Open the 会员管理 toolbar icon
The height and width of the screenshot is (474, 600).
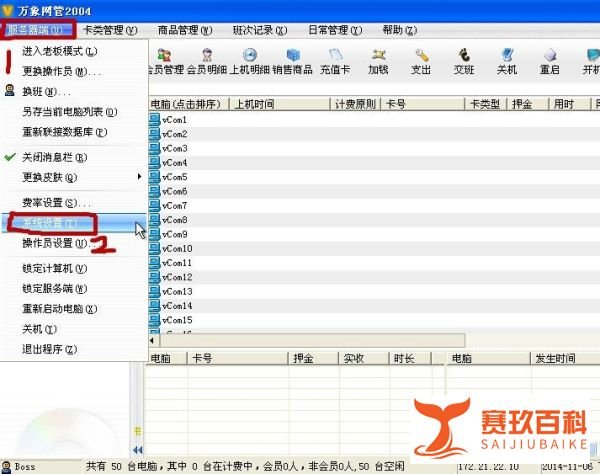click(165, 55)
